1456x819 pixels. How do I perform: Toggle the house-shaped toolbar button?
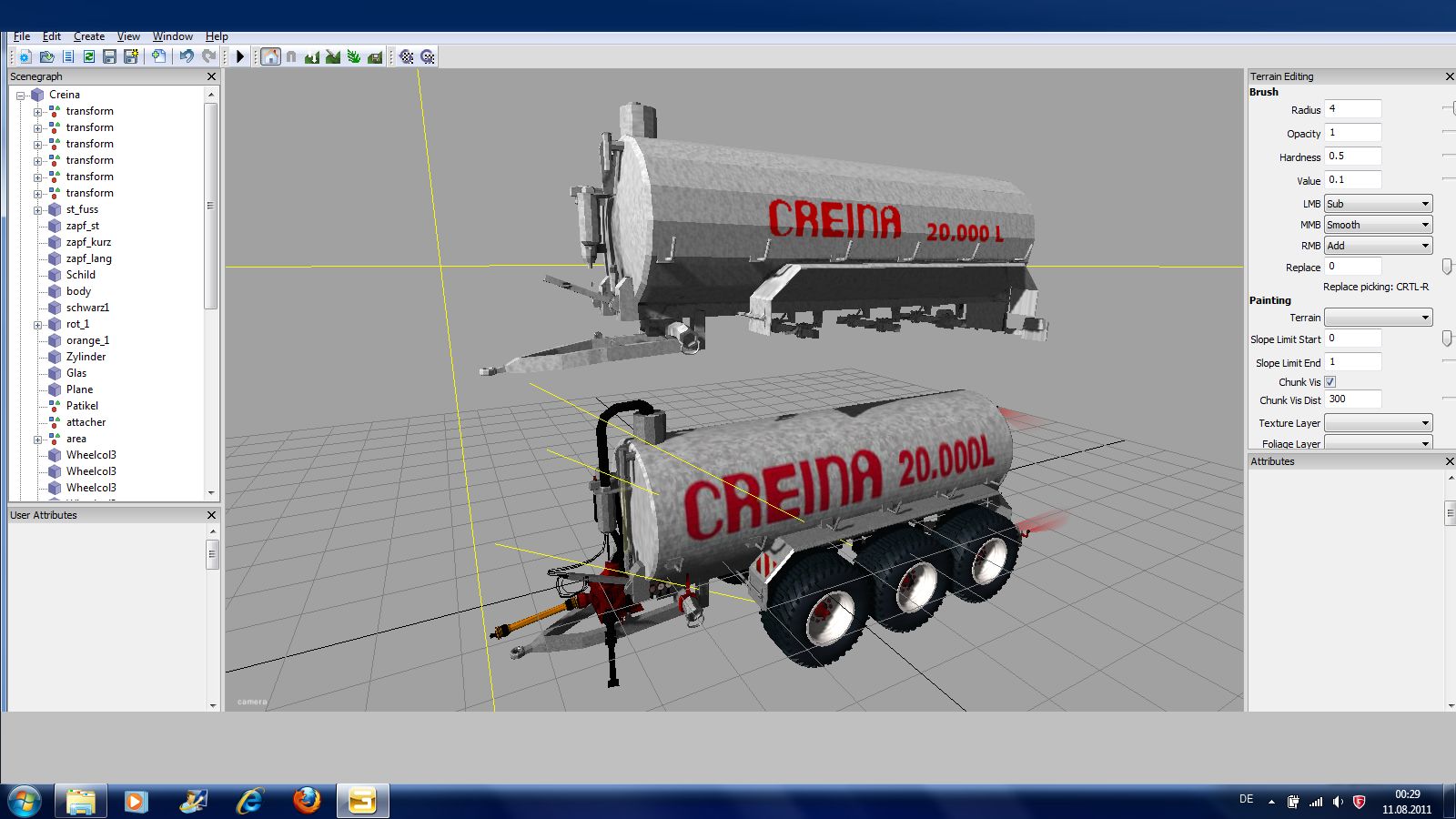point(270,56)
